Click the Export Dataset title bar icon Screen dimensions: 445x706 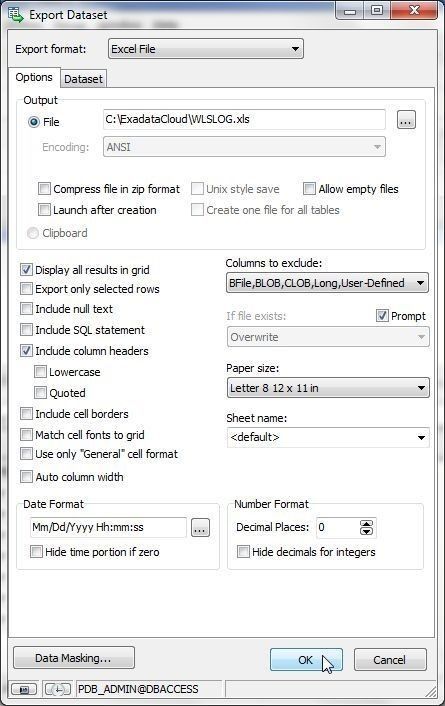pos(16,14)
